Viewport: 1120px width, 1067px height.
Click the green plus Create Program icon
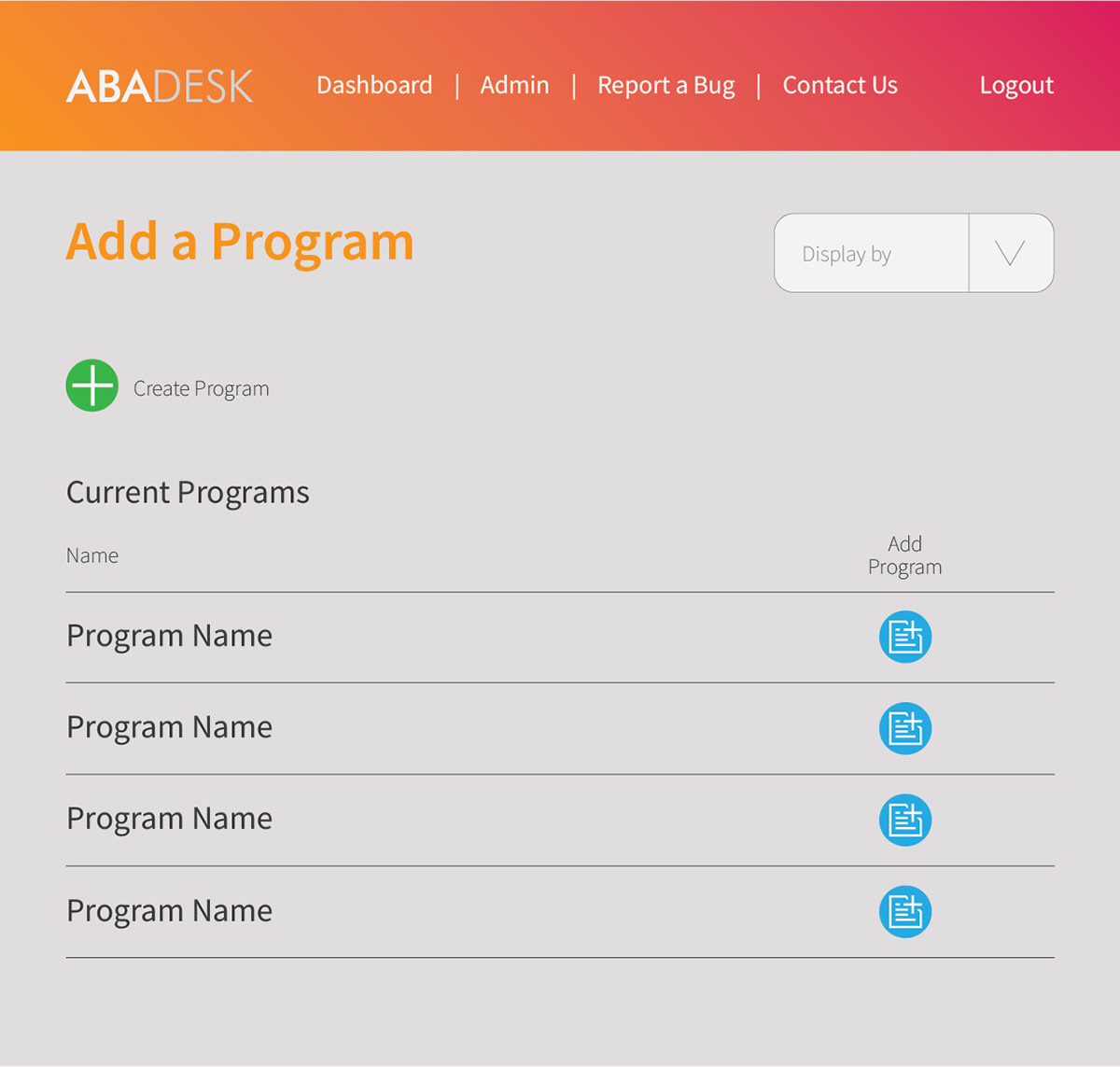pos(92,386)
